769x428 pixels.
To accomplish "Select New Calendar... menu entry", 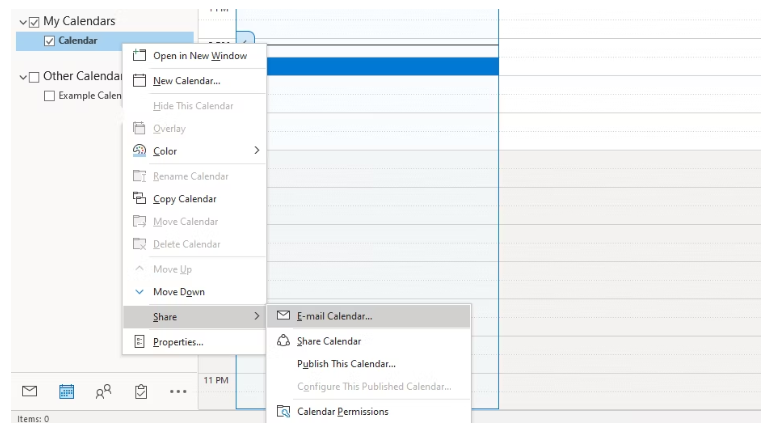I will 194,80.
